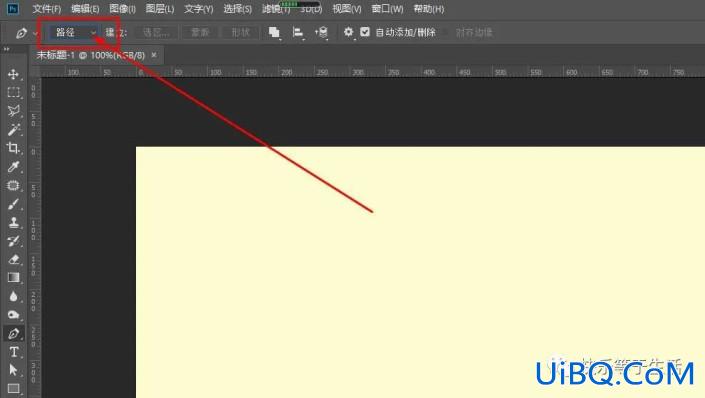The height and width of the screenshot is (398, 705).
Task: Select the Dodge tool
Action: (13, 315)
